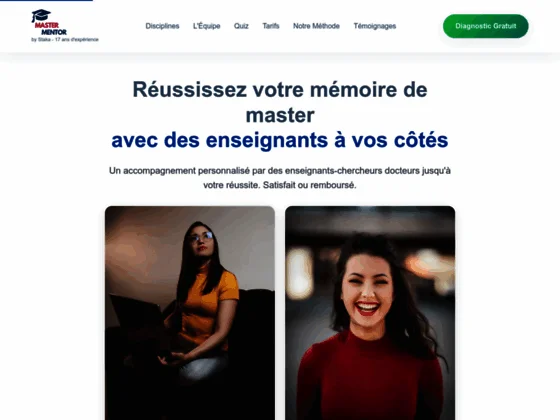Image resolution: width=560 pixels, height=420 pixels.
Task: View the Tarifs page
Action: pyautogui.click(x=271, y=26)
